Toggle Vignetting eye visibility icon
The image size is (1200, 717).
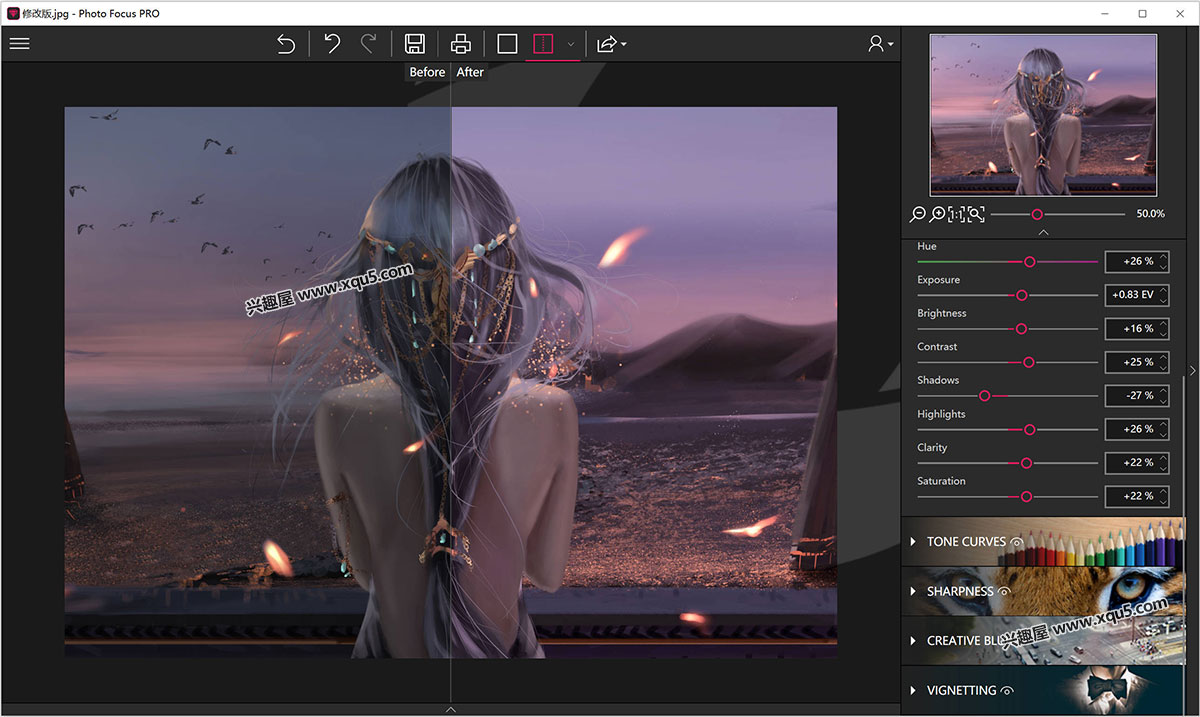(1007, 691)
